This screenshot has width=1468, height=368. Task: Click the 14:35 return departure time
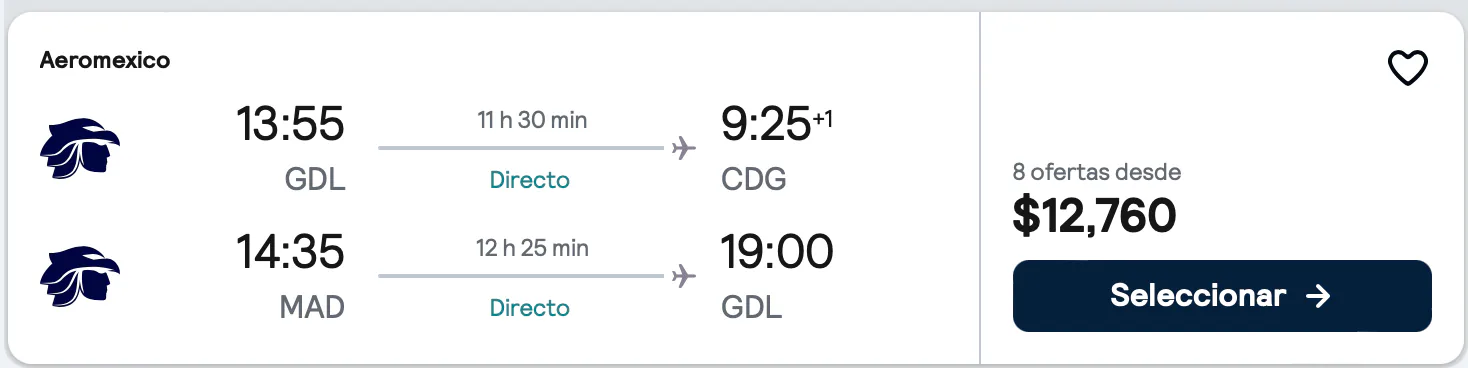point(290,252)
